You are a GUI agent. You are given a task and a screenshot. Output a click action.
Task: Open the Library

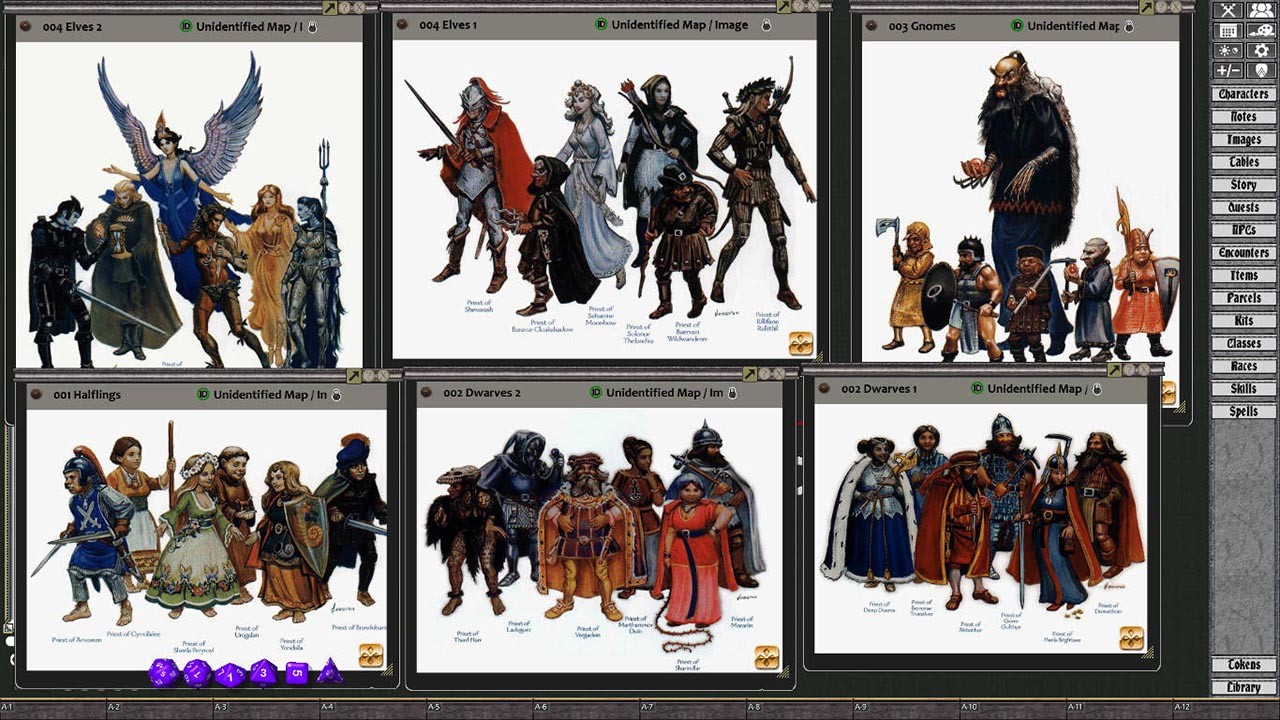(1243, 687)
